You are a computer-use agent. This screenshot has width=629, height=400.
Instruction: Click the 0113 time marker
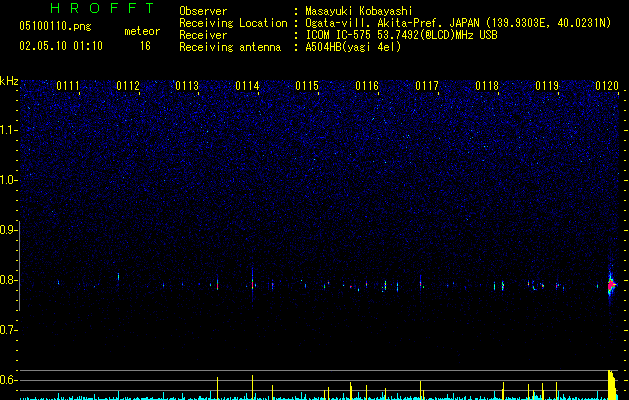pos(187,86)
